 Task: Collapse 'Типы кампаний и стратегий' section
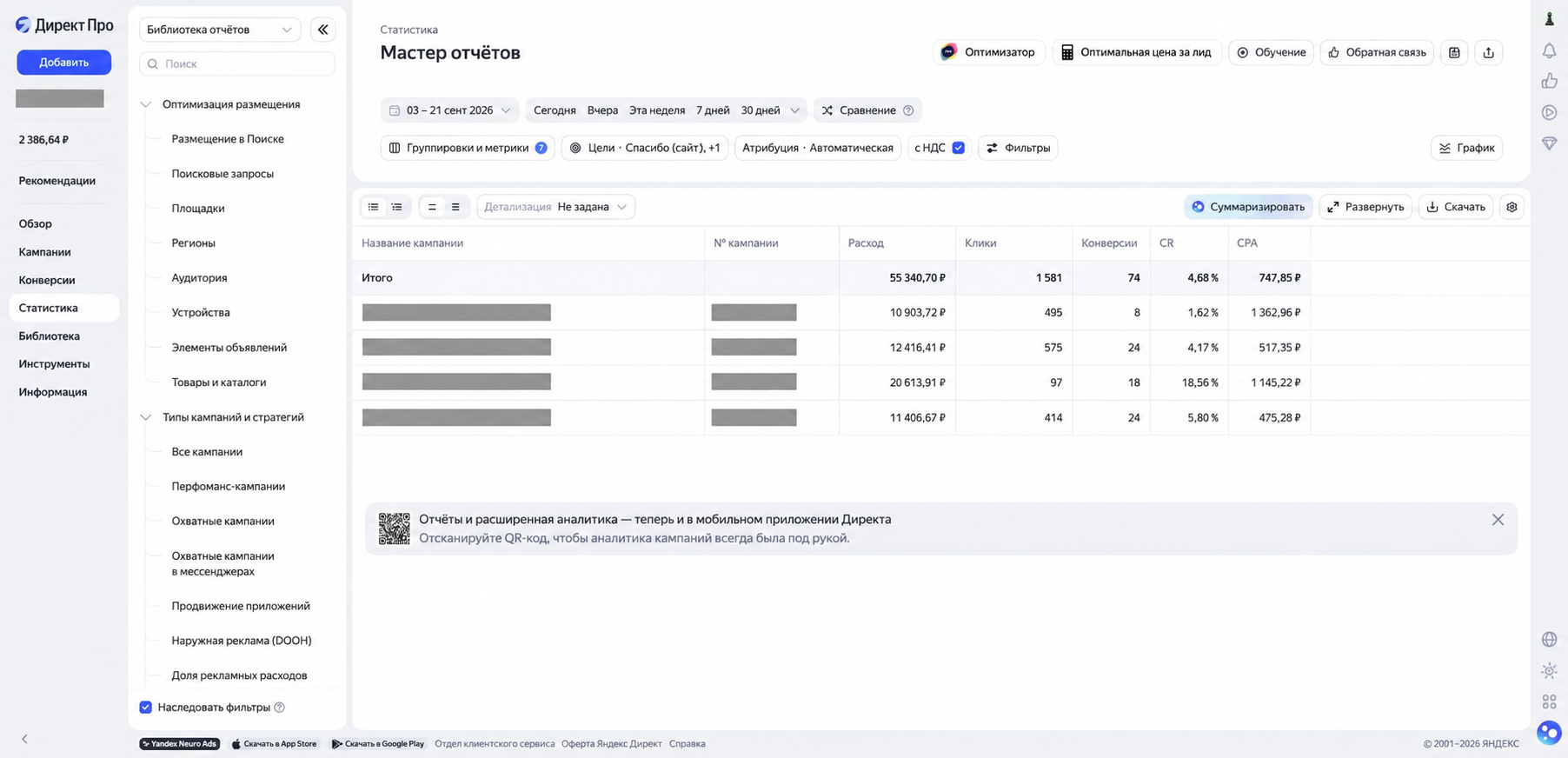point(145,417)
